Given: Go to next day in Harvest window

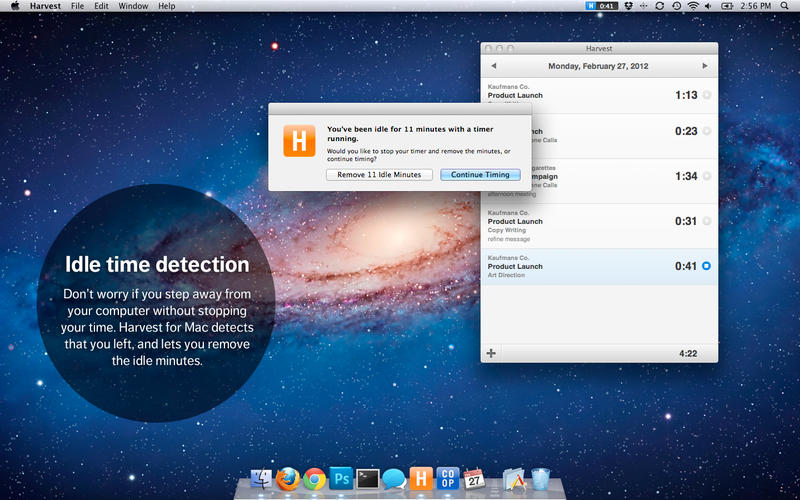Looking at the screenshot, I should 705,66.
